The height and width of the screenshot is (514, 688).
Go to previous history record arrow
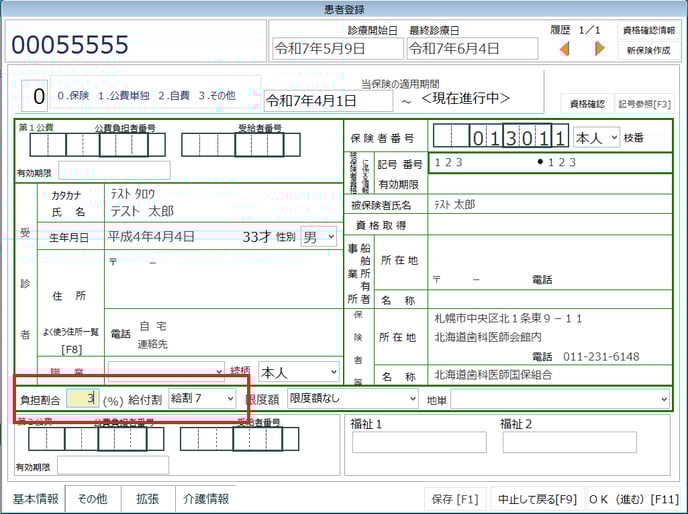click(x=565, y=48)
